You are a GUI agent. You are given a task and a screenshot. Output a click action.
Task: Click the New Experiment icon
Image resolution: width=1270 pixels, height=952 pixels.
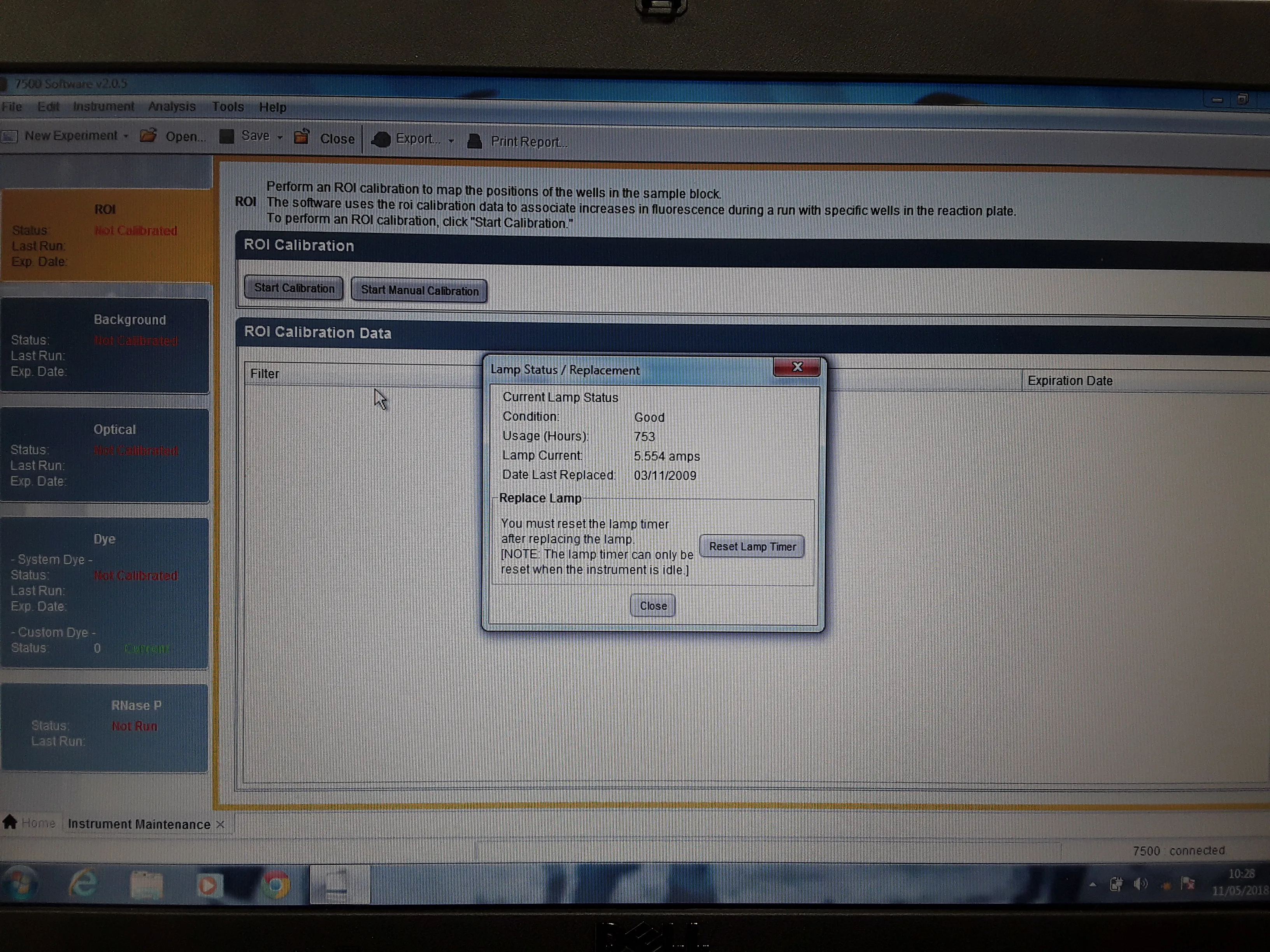[x=9, y=136]
